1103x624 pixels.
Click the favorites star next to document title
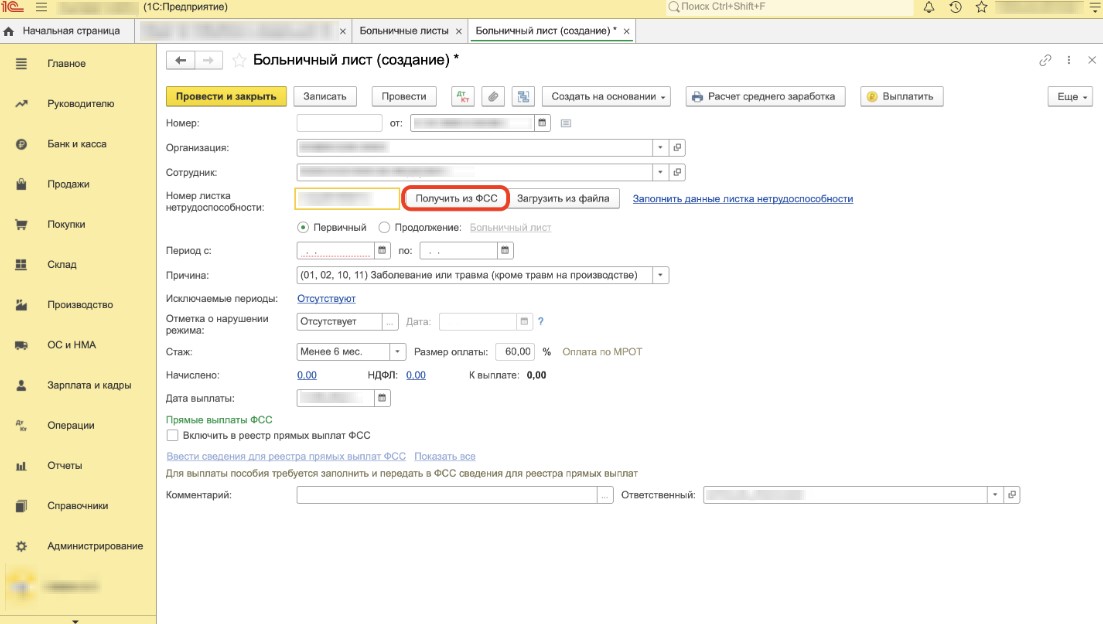click(239, 60)
